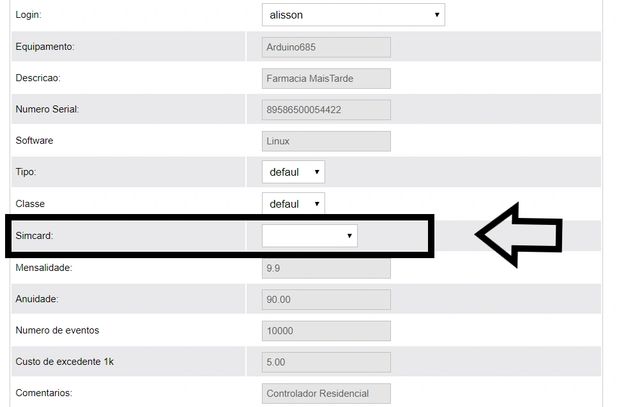Select the Descricao field with Farmacia MaisTarde
Viewport: 619px width, 407px height.
click(325, 78)
